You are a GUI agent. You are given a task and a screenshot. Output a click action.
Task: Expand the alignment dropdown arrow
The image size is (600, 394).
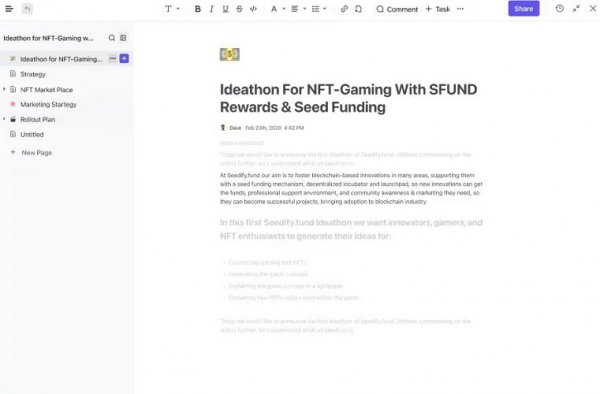coord(305,9)
